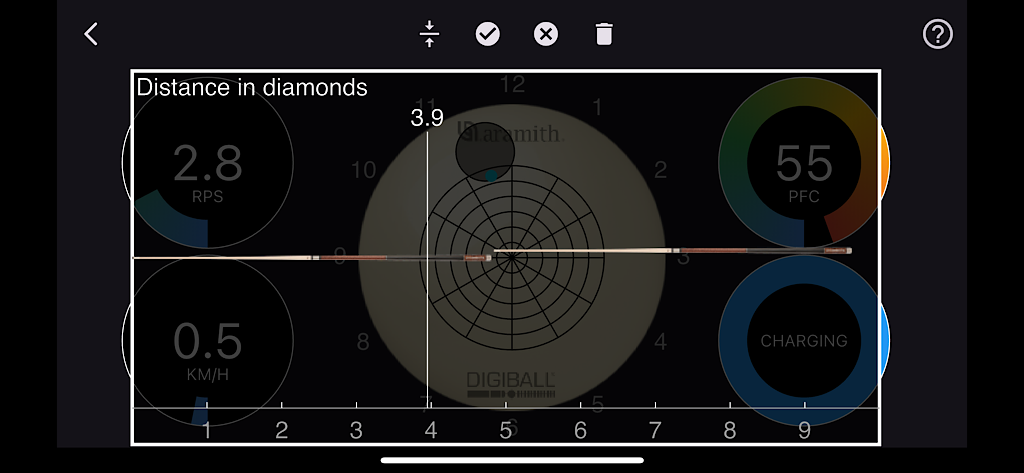Click diamond 6 on the ruler
This screenshot has height=473, width=1024.
click(580, 430)
